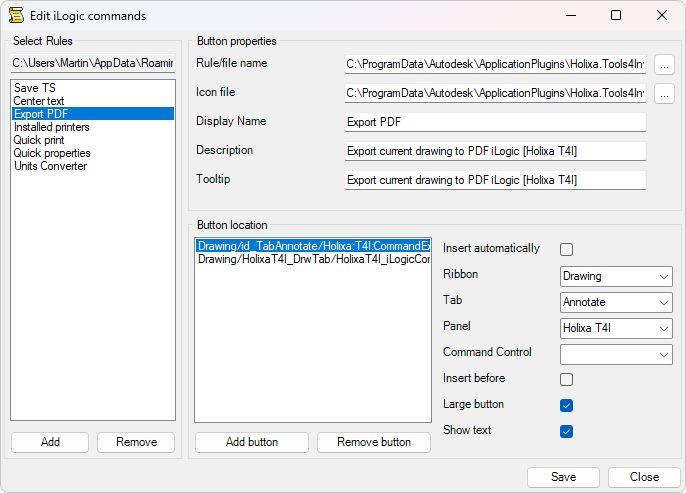This screenshot has height=493, width=686.
Task: Open the Panel dropdown showing Holixa T4I
Action: [x=616, y=328]
